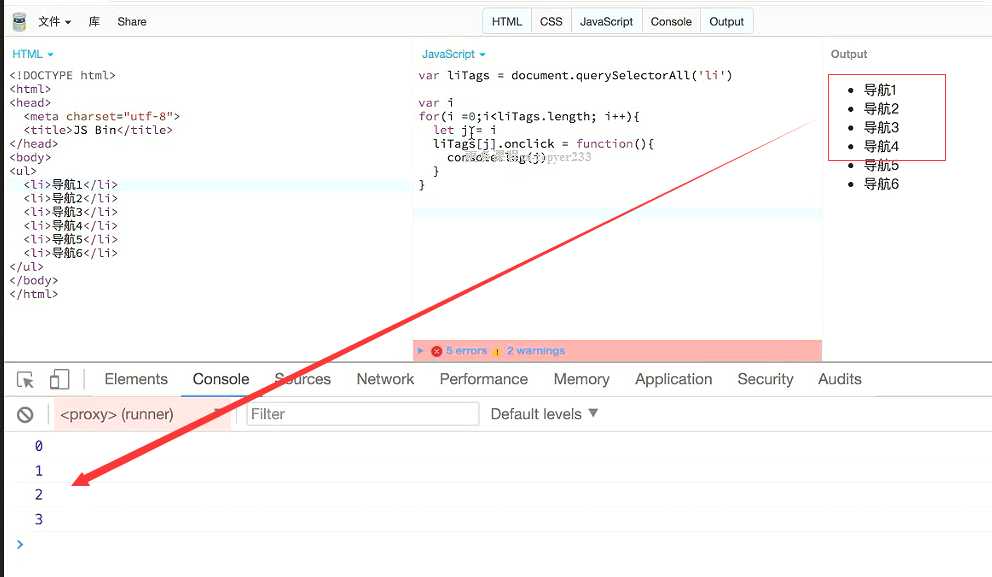Click the 'var i' code line
Screen dimensions: 992x577
click(x=436, y=102)
